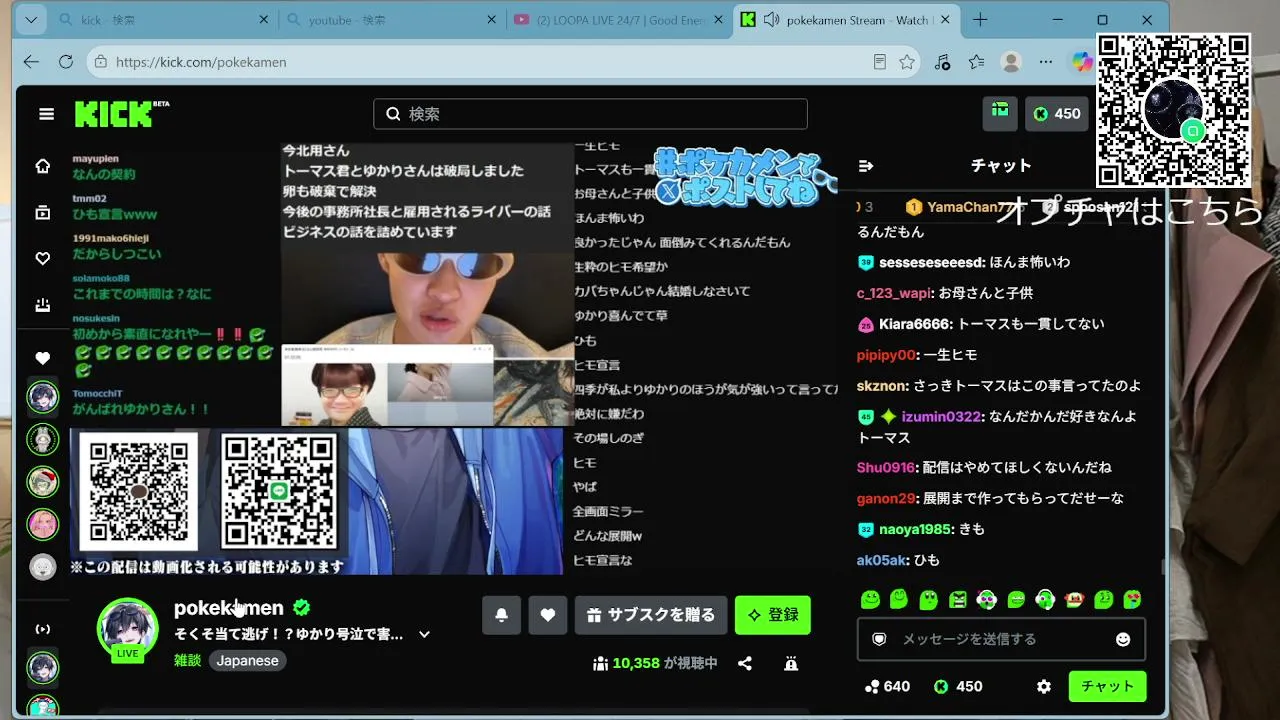Open the pokekamen LIVE profile avatar
The image size is (1280, 720).
point(127,629)
